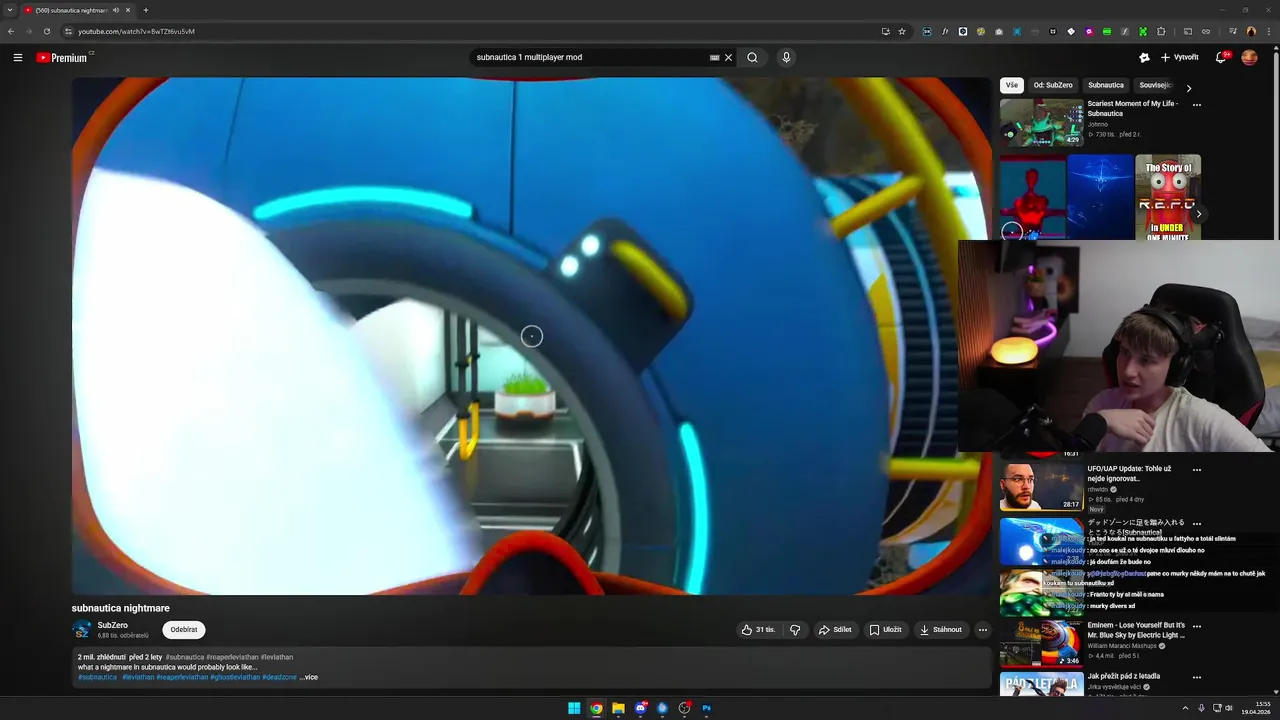Go back in Chrome

[11, 31]
